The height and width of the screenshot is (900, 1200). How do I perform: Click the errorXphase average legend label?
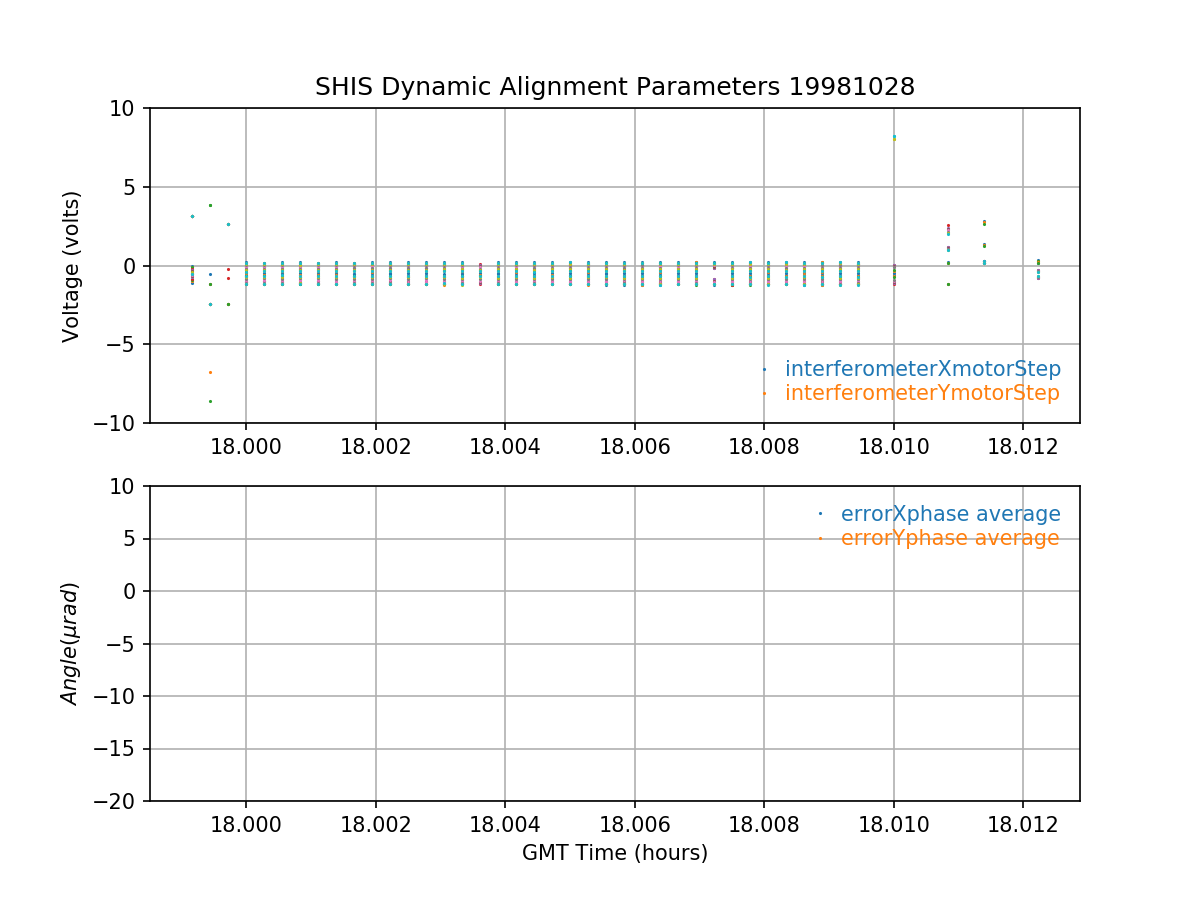[950, 514]
